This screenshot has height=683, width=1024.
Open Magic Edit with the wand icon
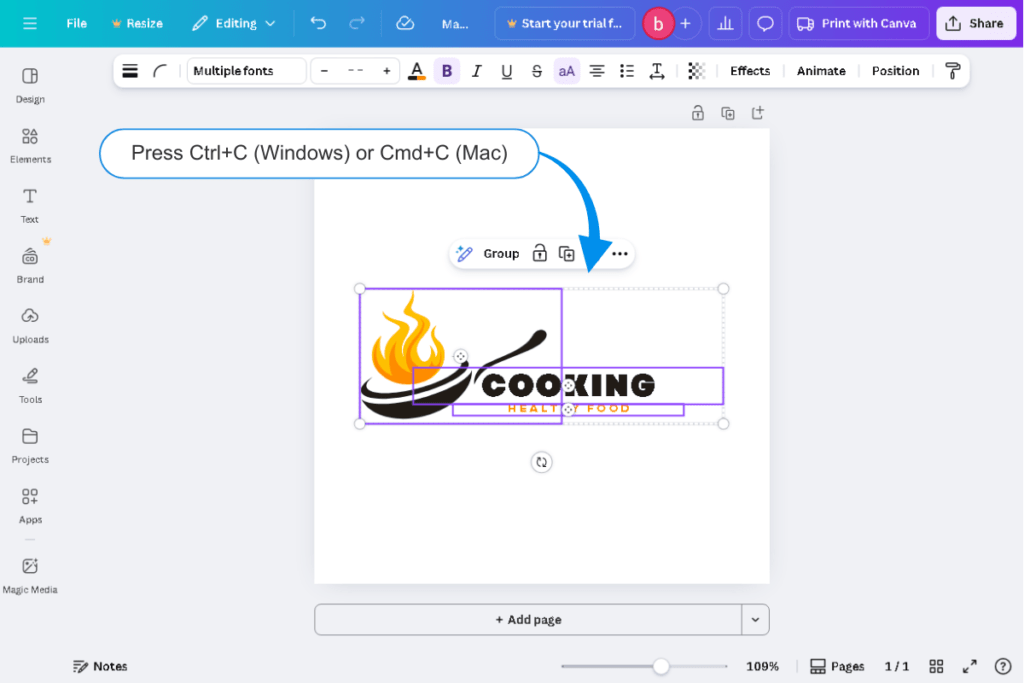[x=463, y=253]
